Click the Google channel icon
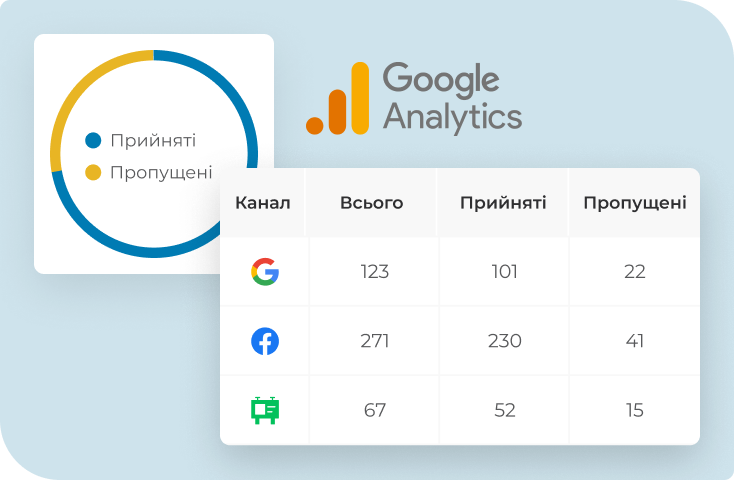 265,272
